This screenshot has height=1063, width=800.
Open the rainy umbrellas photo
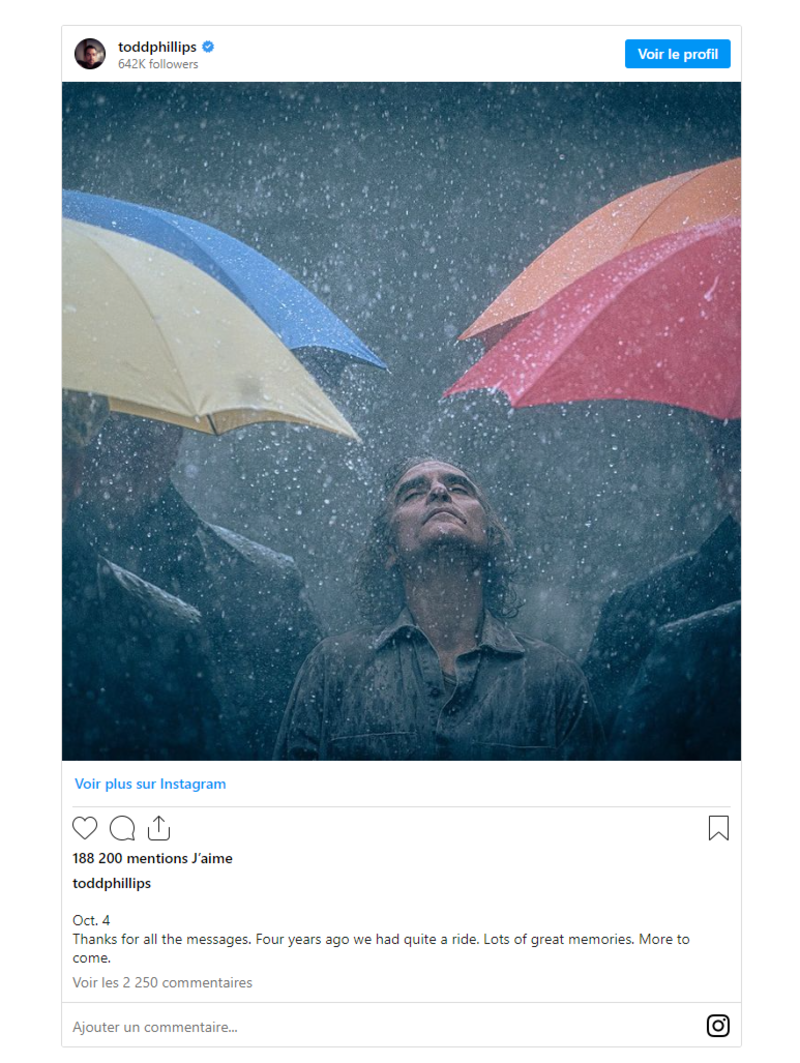[401, 421]
